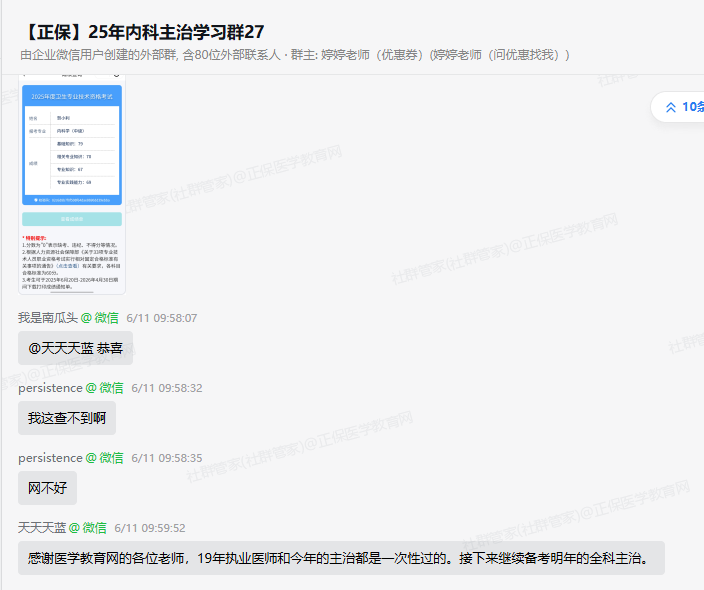This screenshot has width=704, height=590.
Task: Click the teal button inside the score screenshot
Action: 72,219
